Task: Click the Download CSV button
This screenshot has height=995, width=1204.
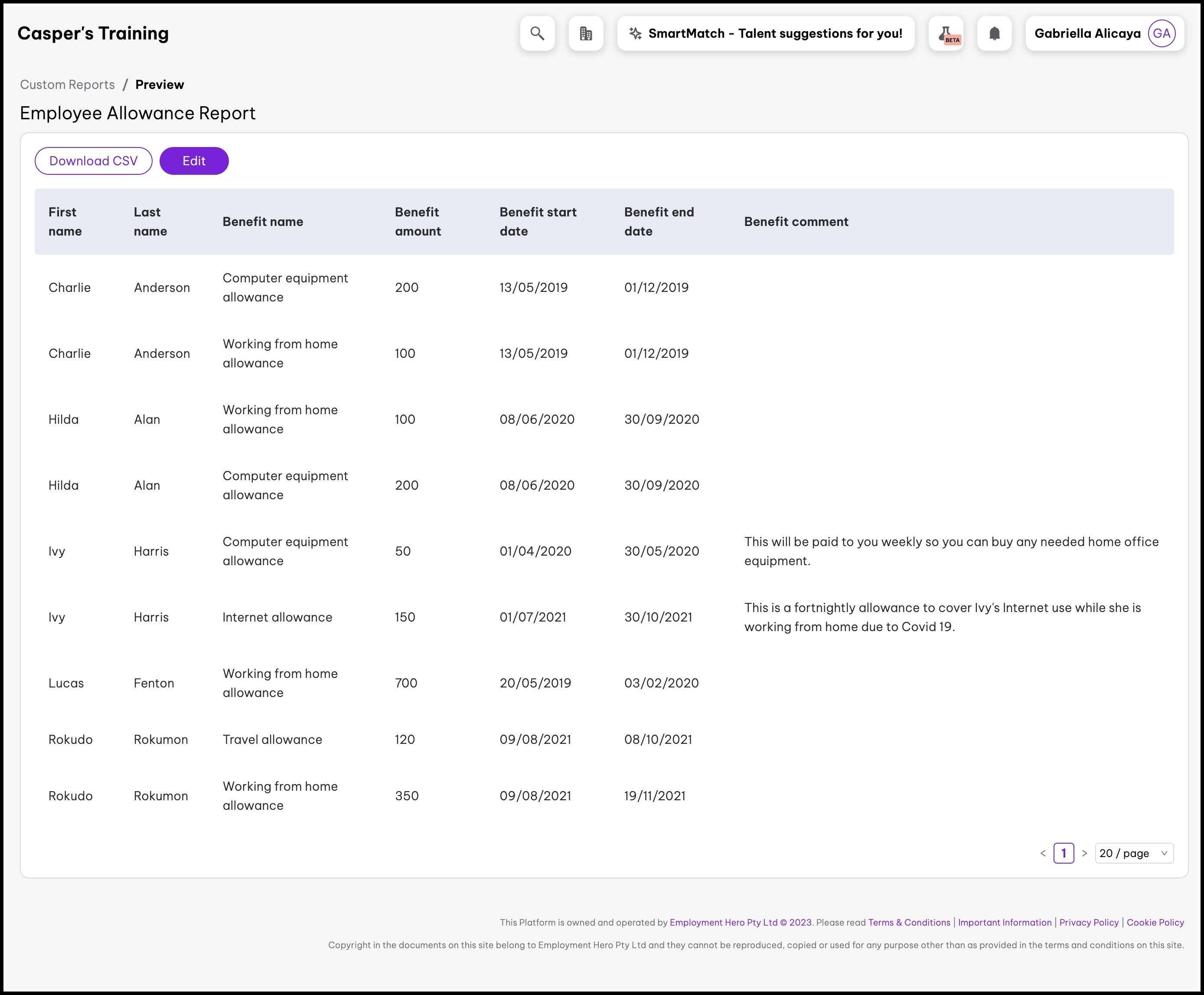Action: point(93,161)
